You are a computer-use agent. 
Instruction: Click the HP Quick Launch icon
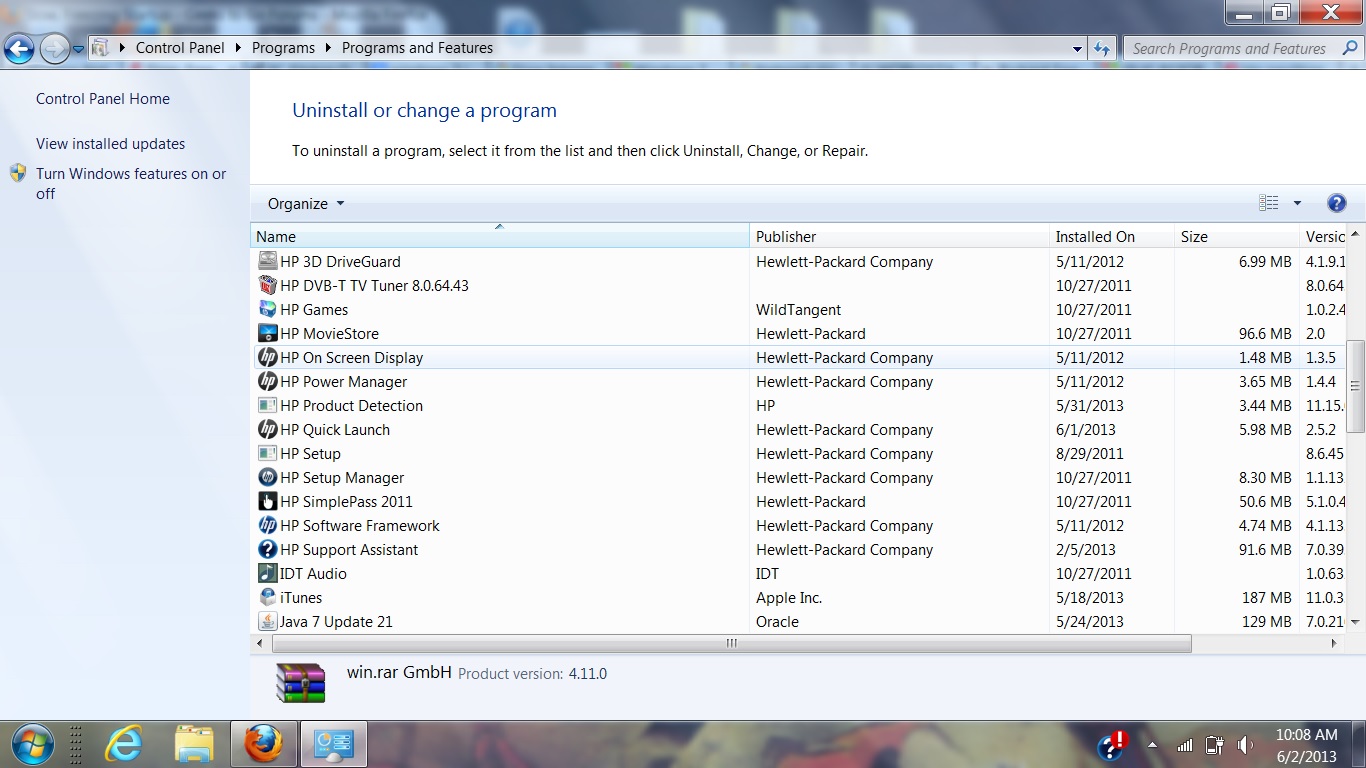[x=267, y=429]
